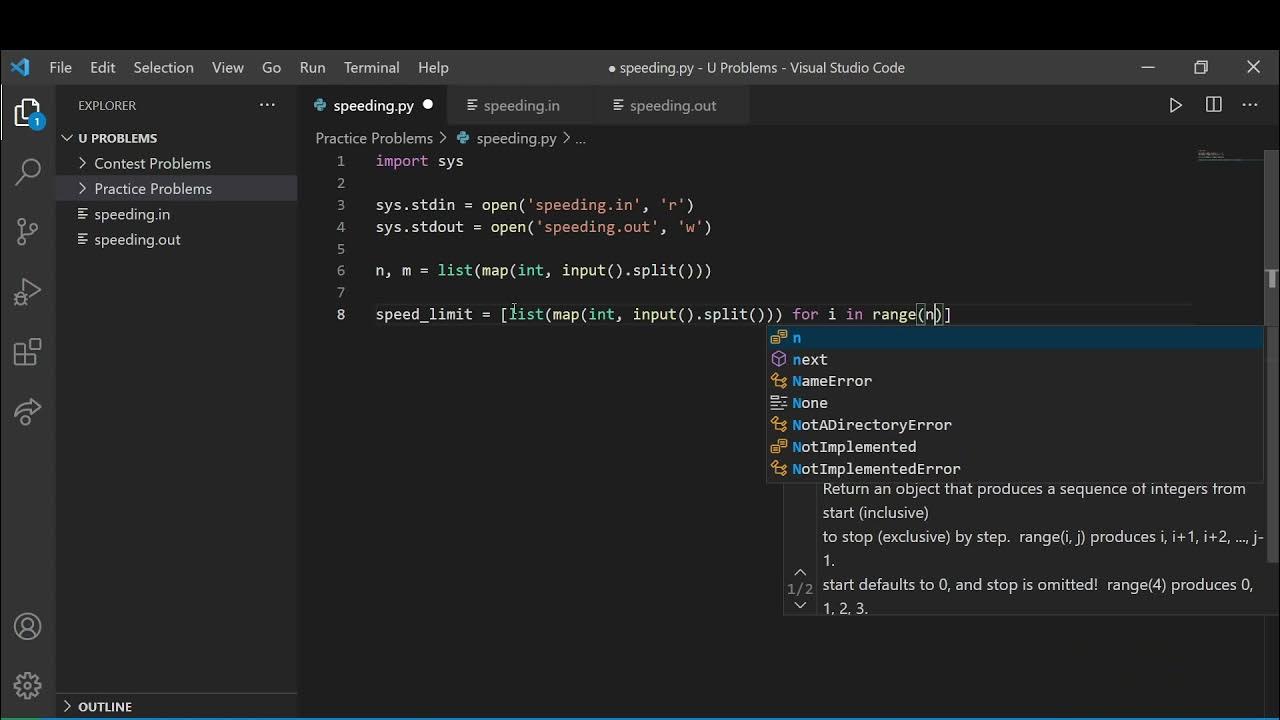Open the Extensions view icon
Viewport: 1280px width, 720px height.
point(28,352)
